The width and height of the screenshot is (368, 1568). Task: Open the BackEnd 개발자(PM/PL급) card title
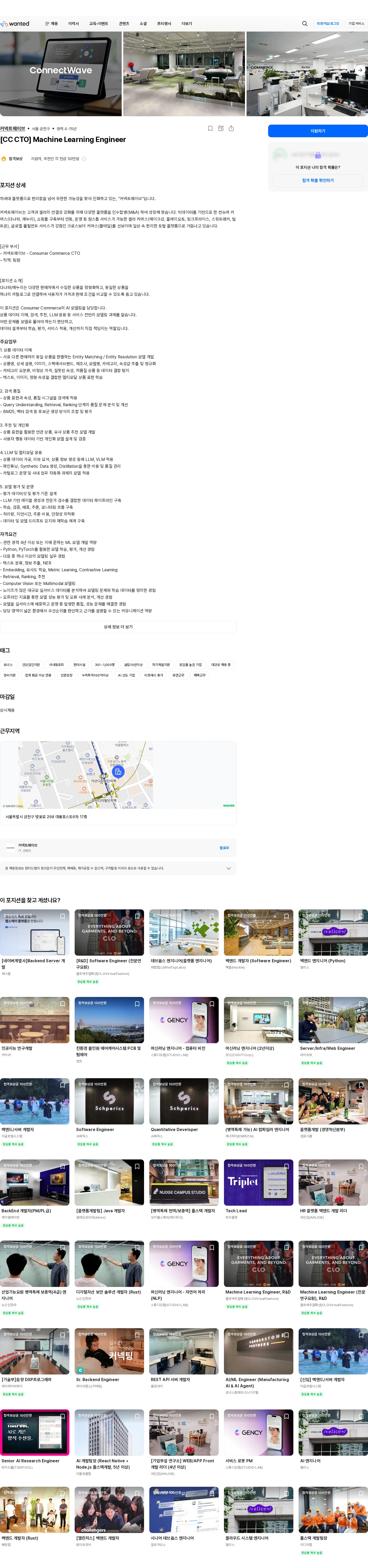tap(26, 1211)
